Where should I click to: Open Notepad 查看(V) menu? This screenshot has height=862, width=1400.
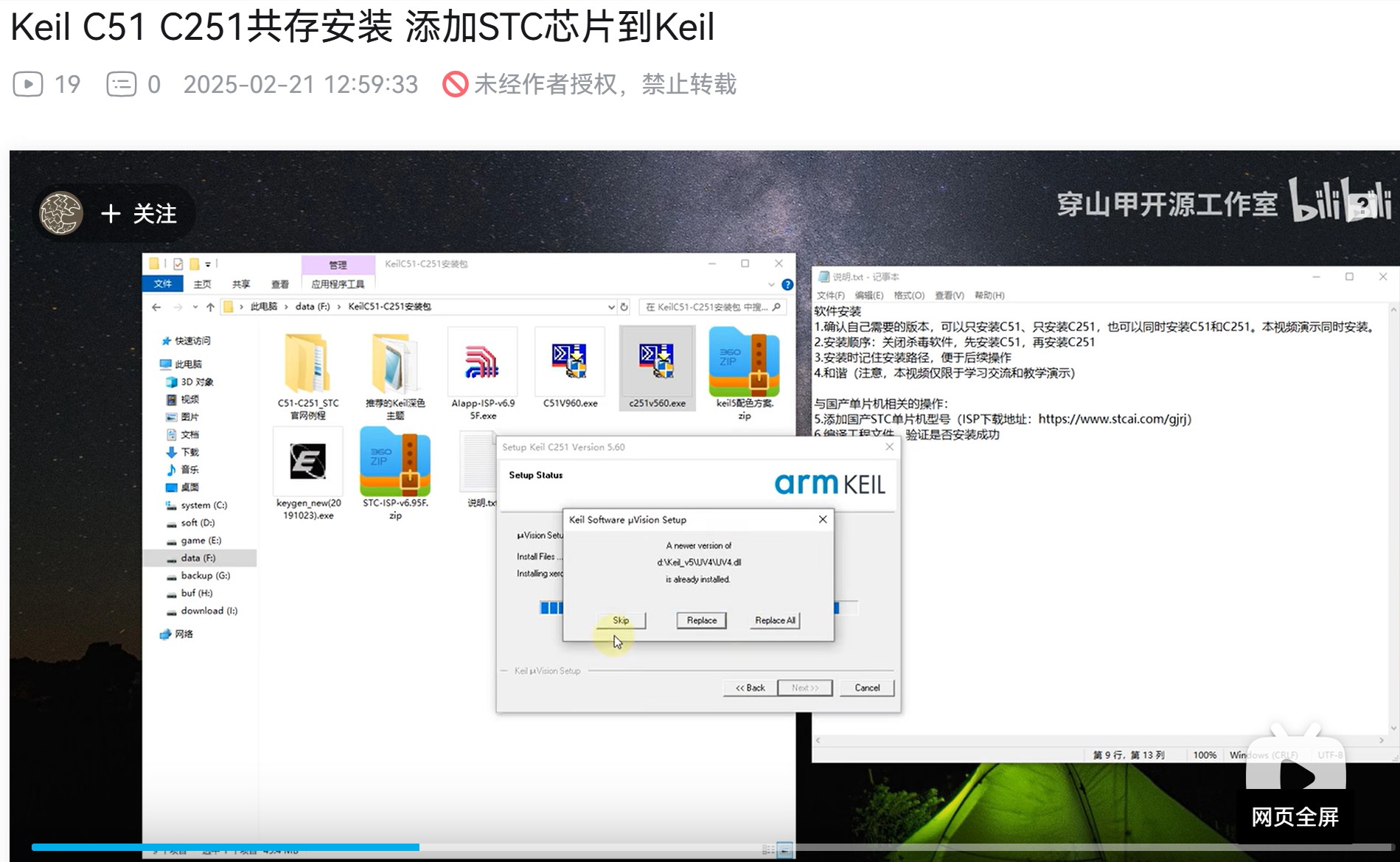949,296
